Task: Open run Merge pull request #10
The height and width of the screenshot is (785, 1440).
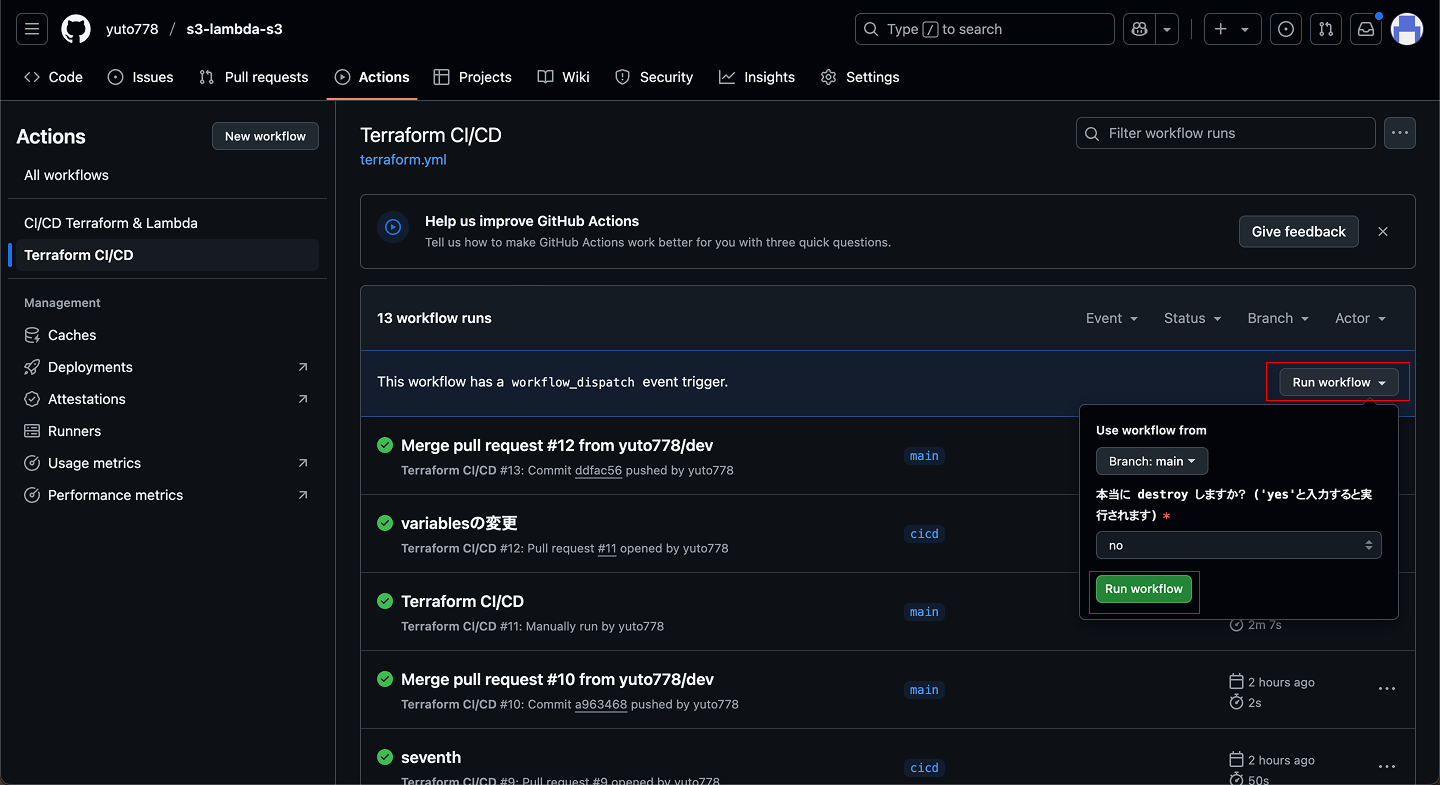Action: (557, 679)
